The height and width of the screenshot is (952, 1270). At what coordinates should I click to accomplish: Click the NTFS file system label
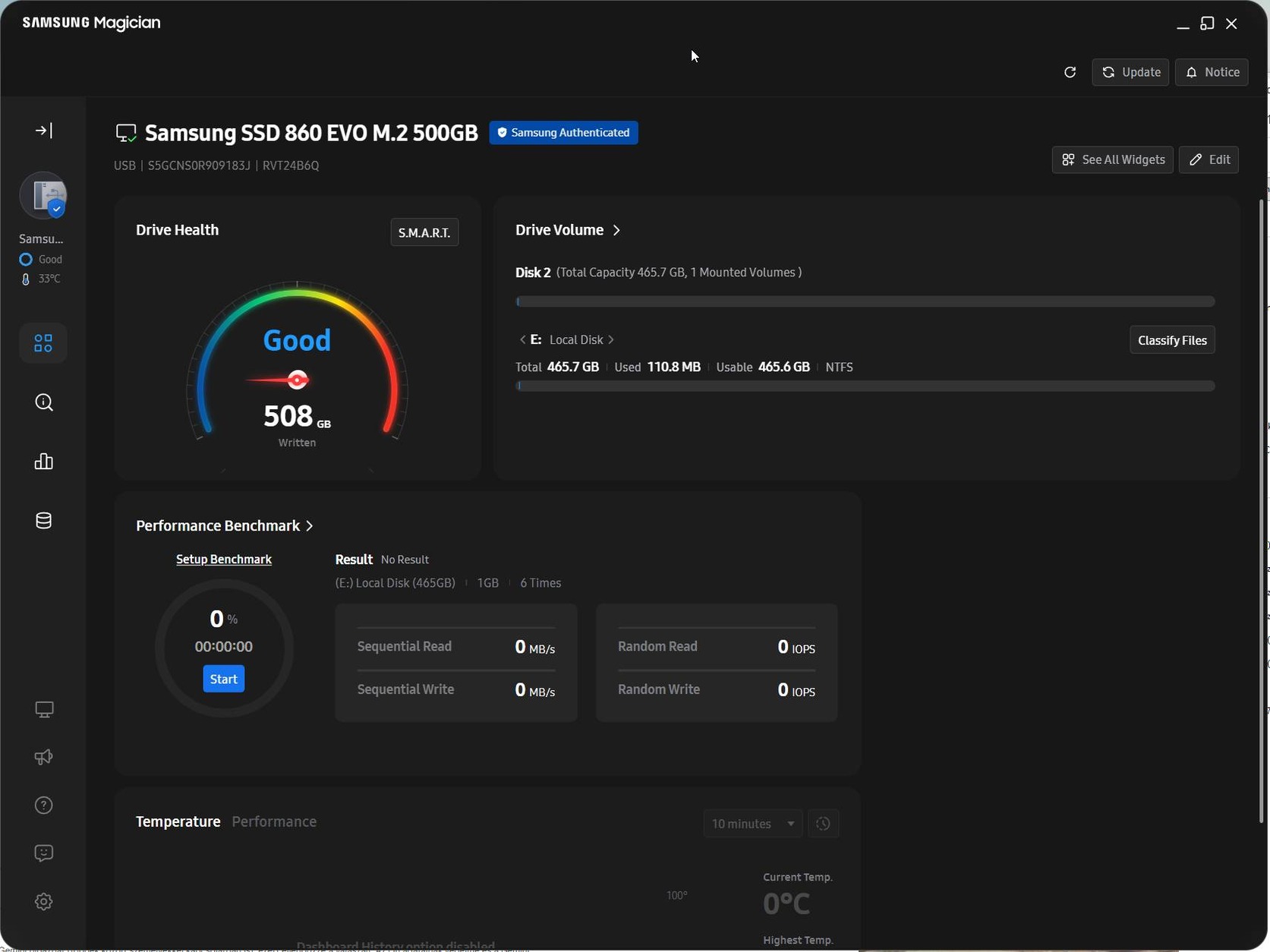[839, 367]
